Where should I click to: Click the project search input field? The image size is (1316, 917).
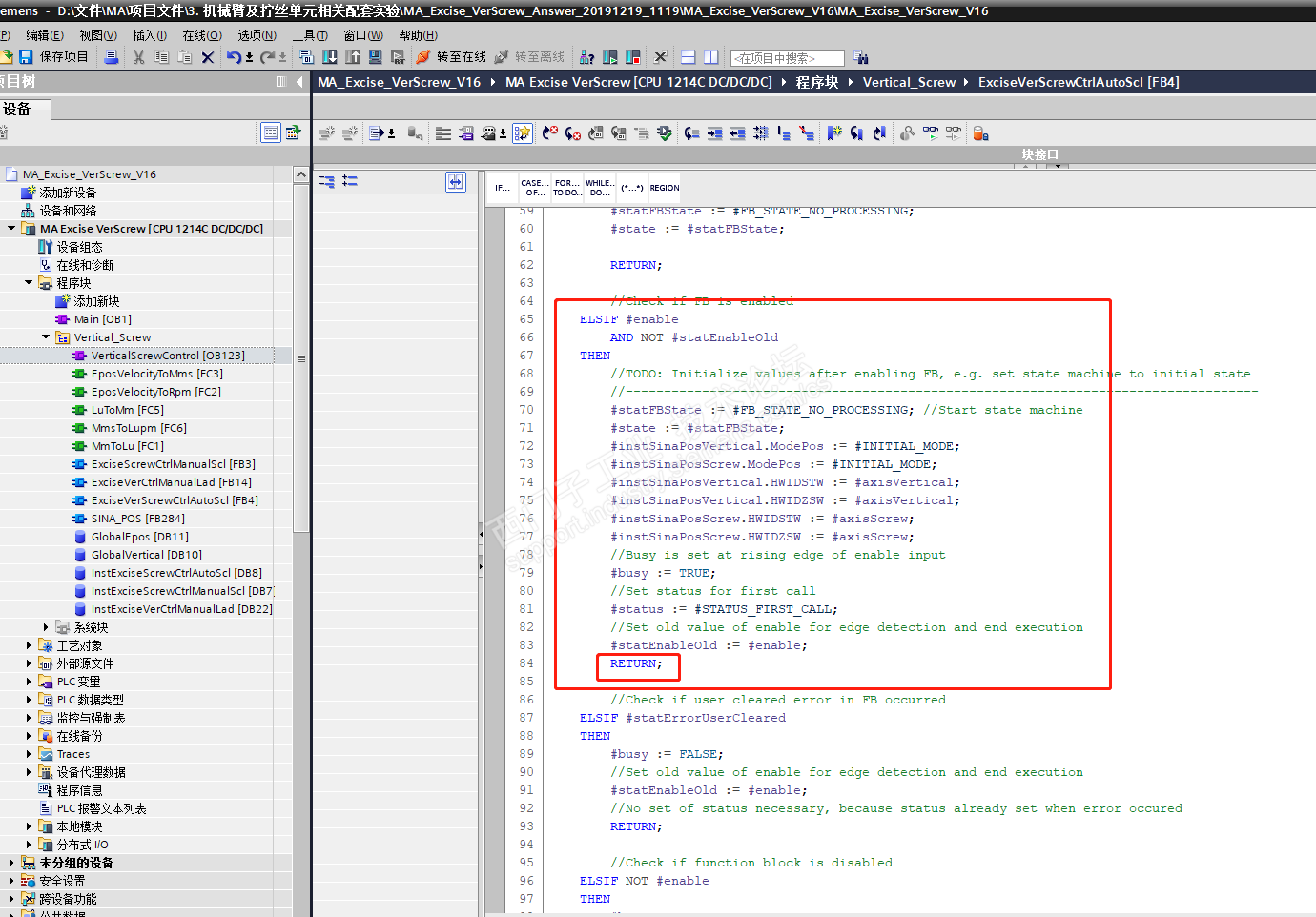tap(787, 58)
